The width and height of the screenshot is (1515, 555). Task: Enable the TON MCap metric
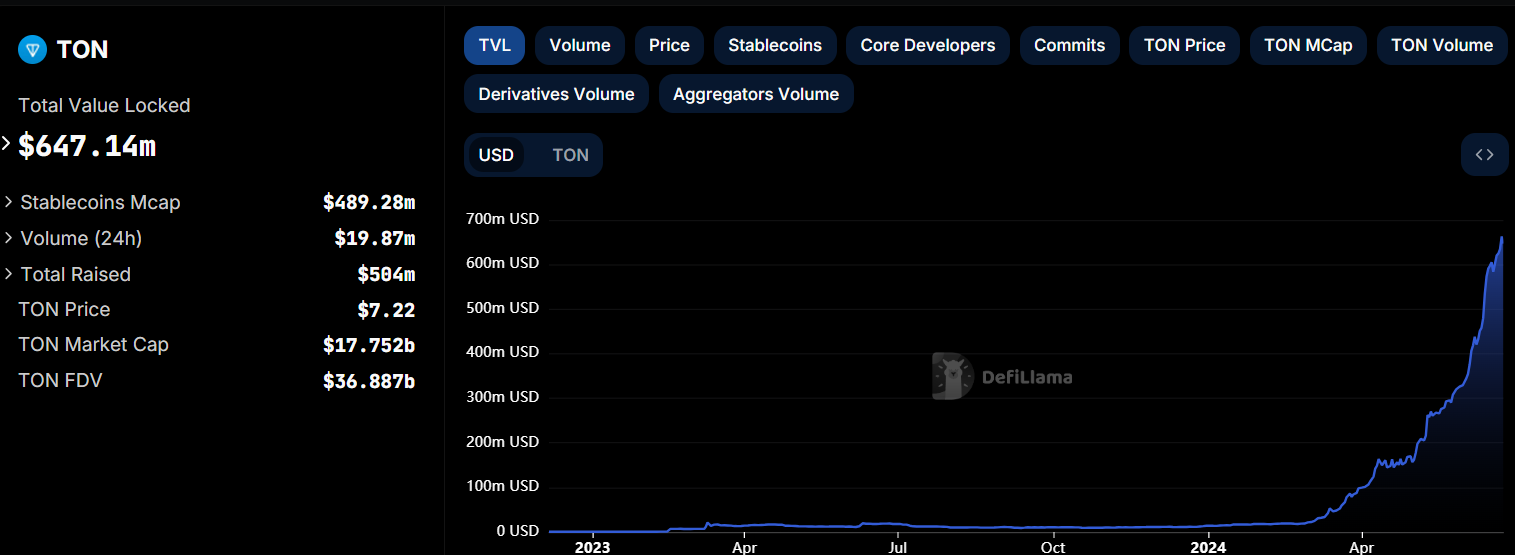[1308, 45]
